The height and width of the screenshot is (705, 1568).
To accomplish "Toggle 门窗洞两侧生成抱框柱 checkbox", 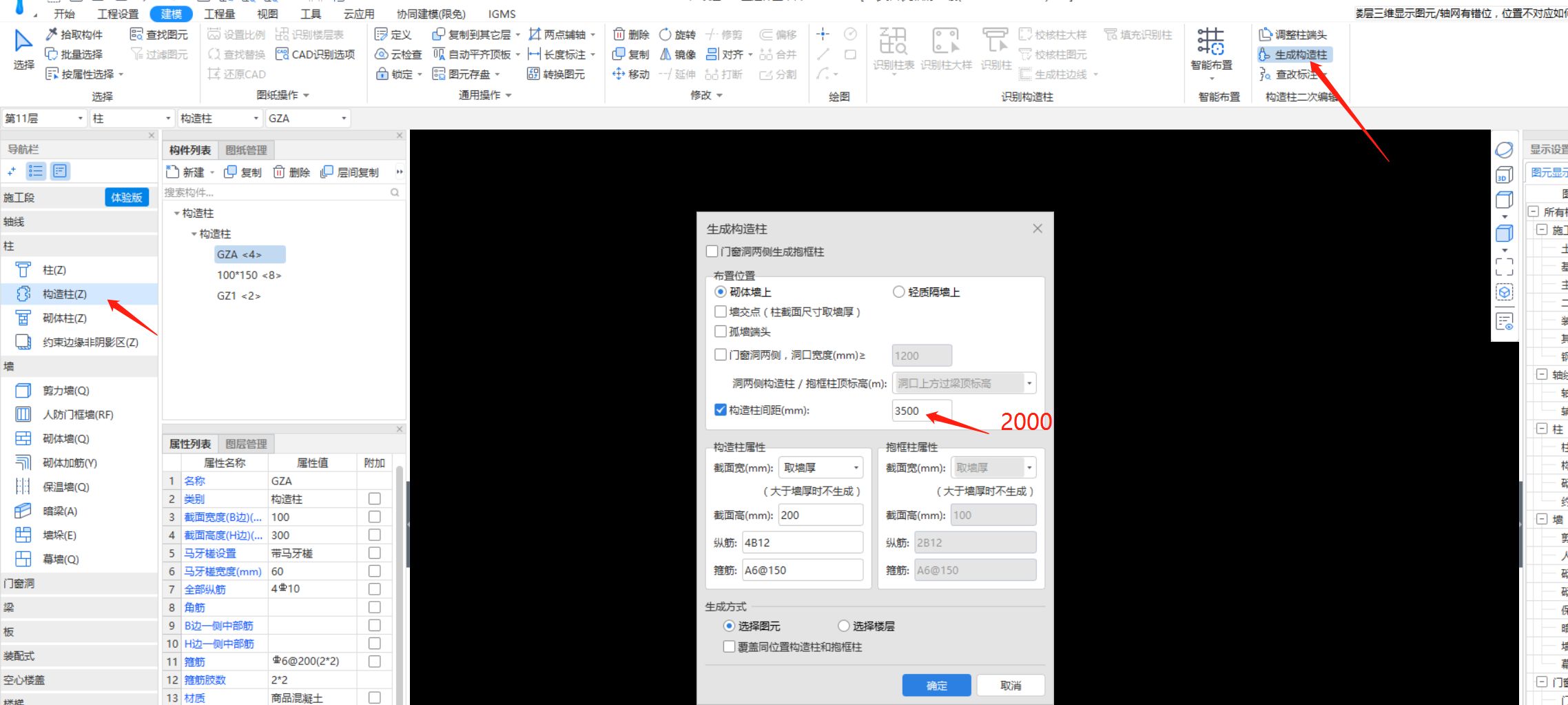I will 712,252.
